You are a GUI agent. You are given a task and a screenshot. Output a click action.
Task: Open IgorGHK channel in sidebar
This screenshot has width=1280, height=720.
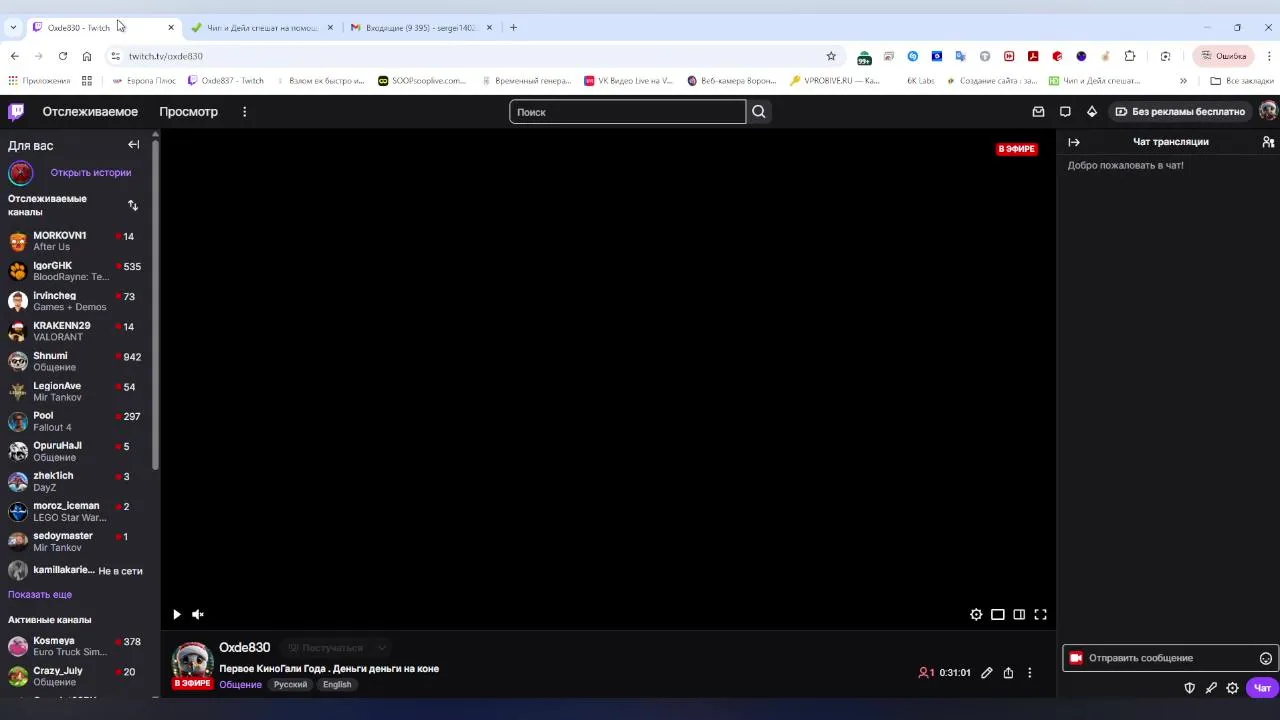click(x=75, y=271)
